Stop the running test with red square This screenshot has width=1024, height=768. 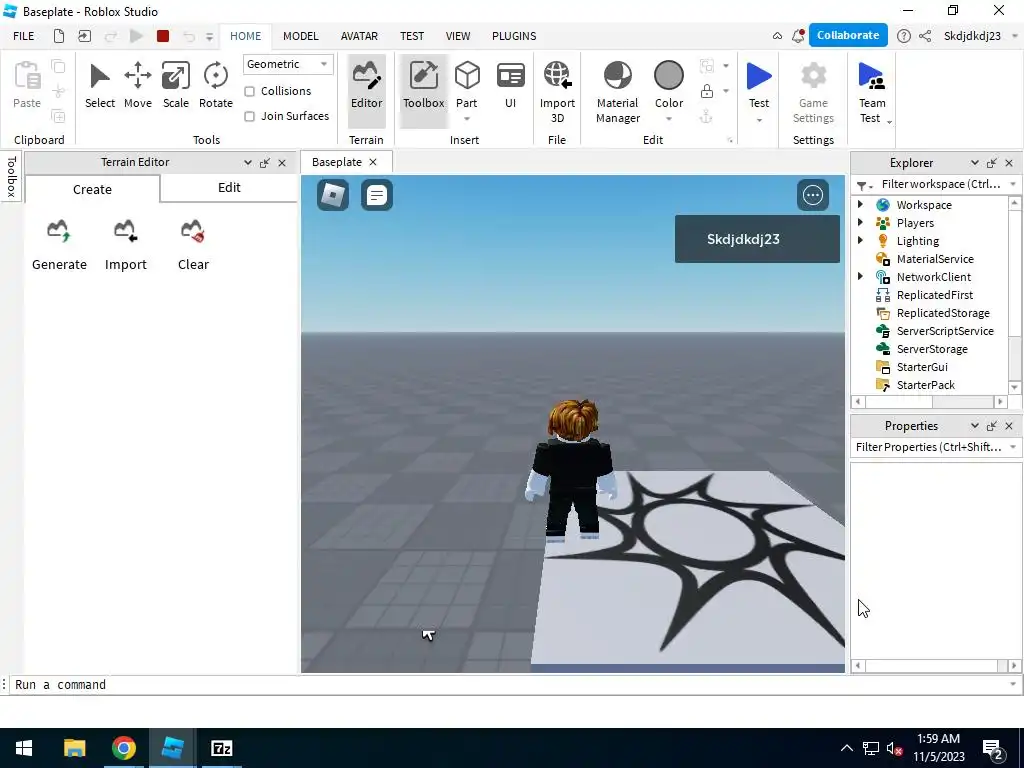tap(163, 36)
